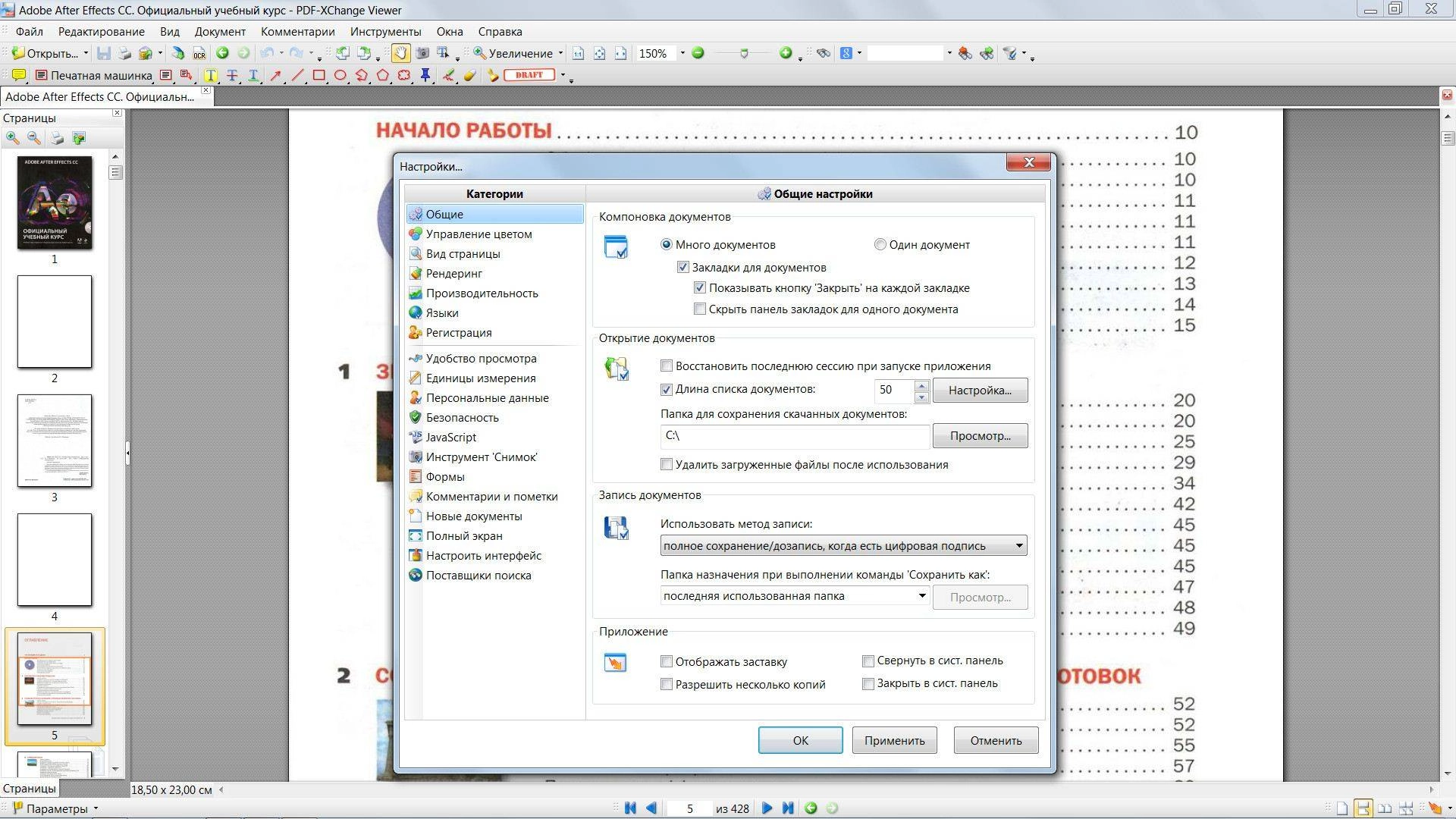Click the Print icon in the main toolbar
Viewport: 1456px width, 819px height.
click(124, 53)
